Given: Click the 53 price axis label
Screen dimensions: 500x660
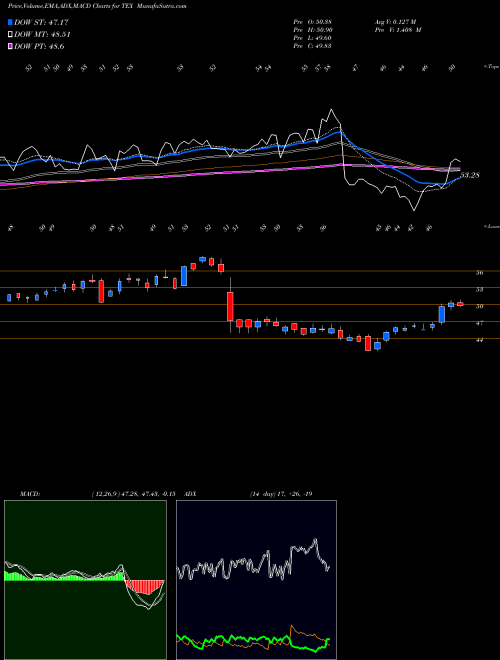Looking at the screenshot, I should tap(479, 290).
